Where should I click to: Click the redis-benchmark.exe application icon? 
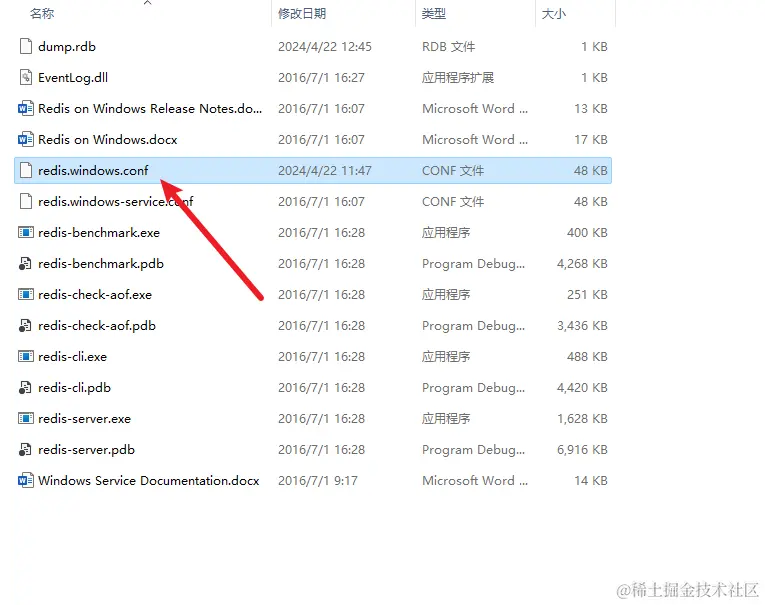point(25,232)
